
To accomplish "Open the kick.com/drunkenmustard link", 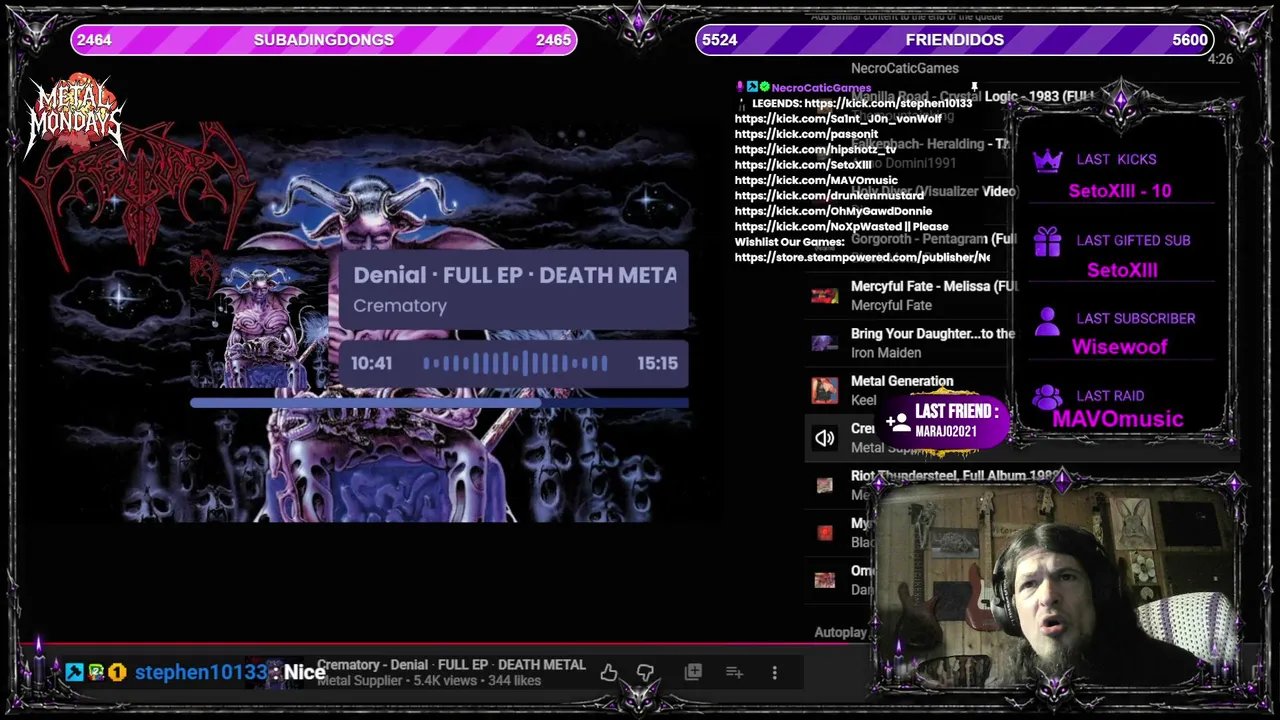I will pyautogui.click(x=829, y=196).
